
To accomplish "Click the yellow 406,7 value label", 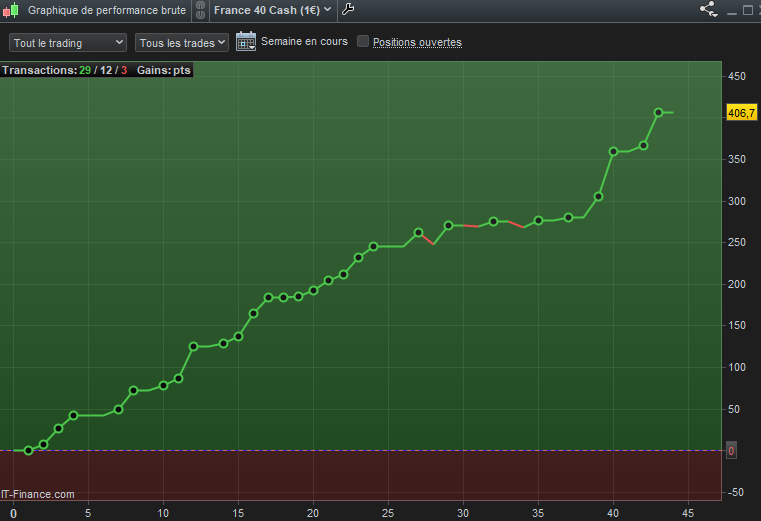I will [741, 113].
